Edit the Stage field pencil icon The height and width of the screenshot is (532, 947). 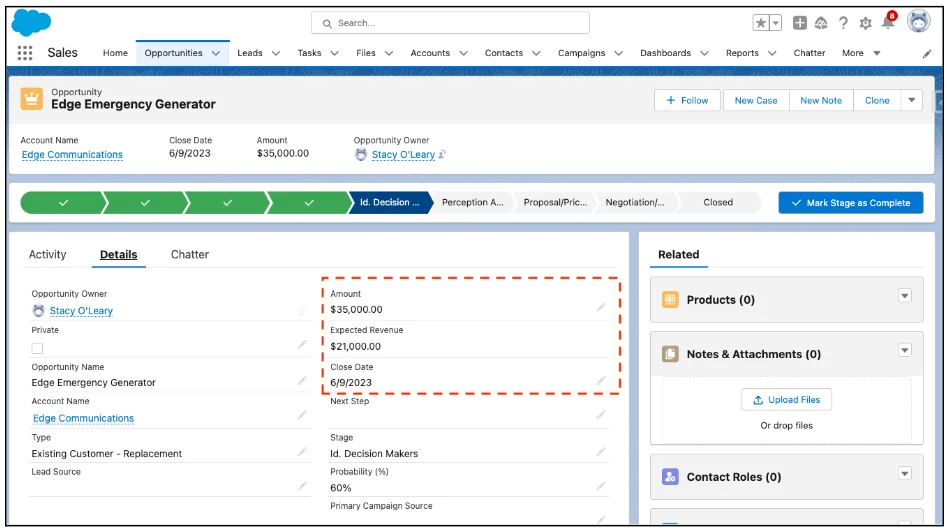pos(601,452)
